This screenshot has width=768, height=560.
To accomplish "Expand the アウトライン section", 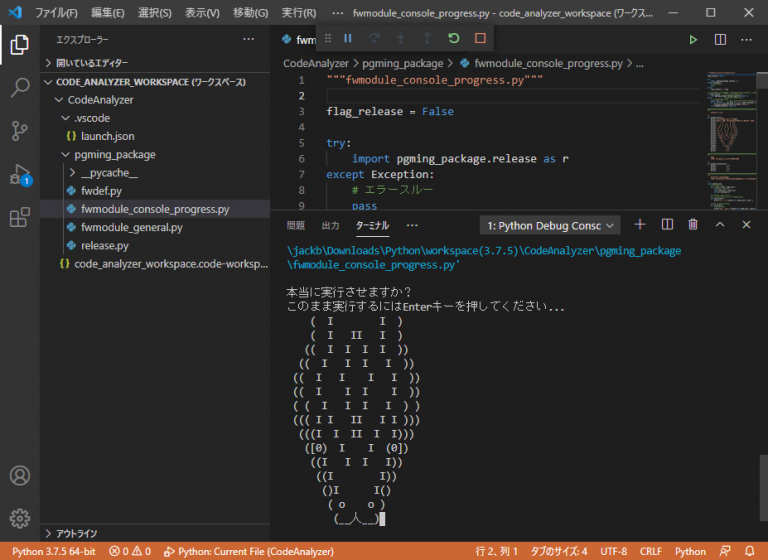I will [x=76, y=533].
